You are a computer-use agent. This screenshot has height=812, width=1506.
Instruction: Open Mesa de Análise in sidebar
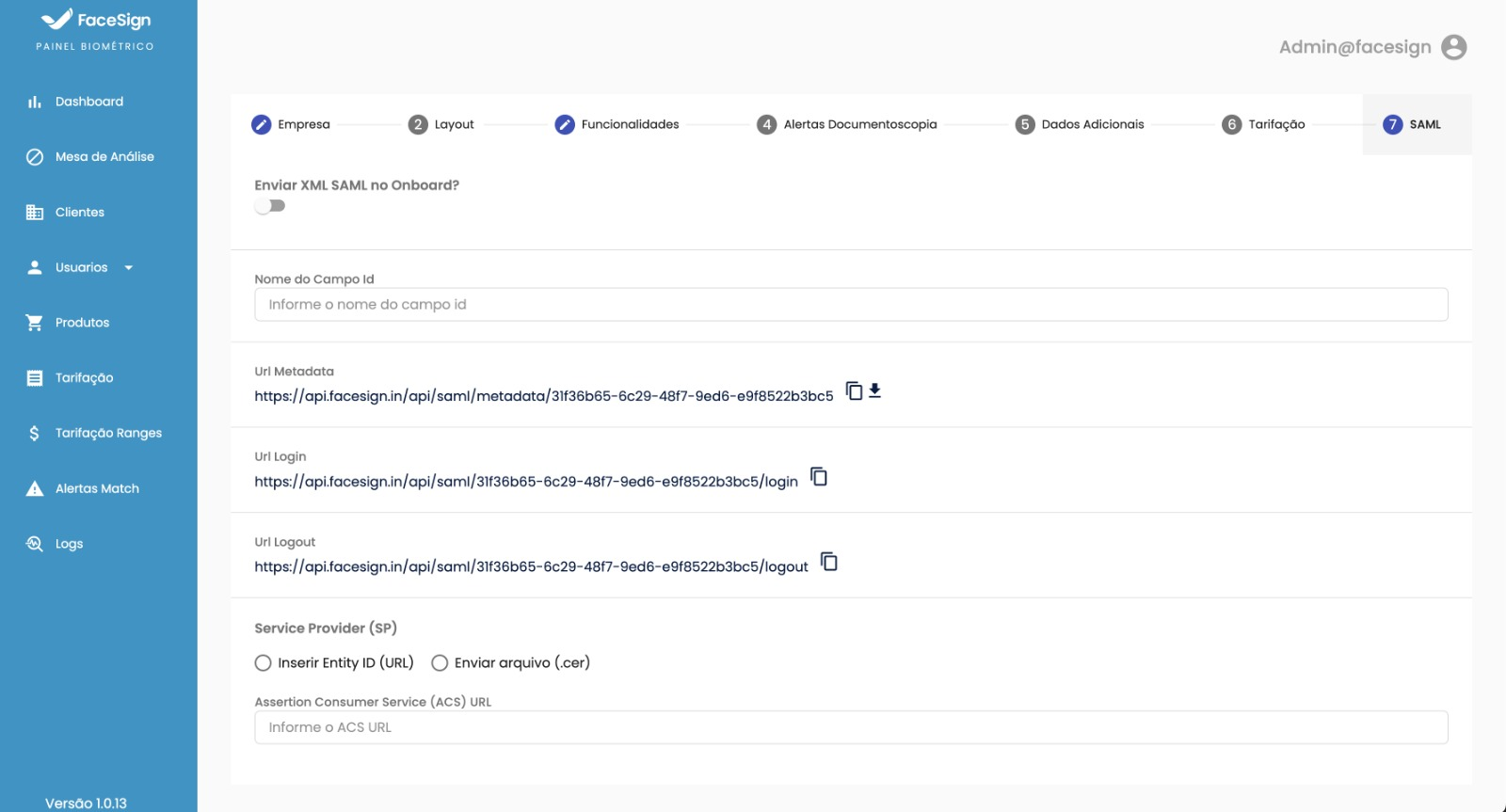point(104,157)
